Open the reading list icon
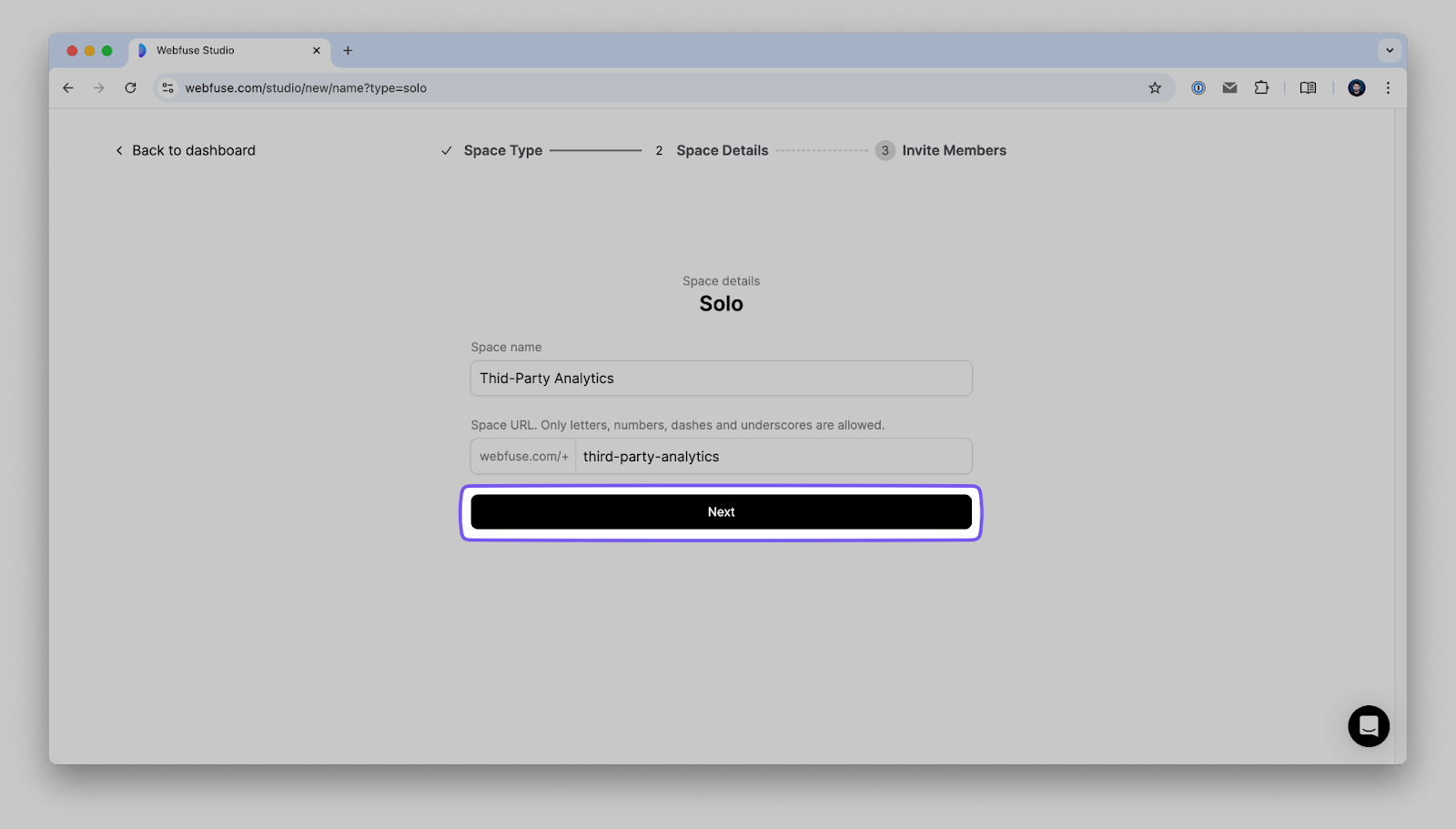The height and width of the screenshot is (829, 1456). pyautogui.click(x=1308, y=87)
